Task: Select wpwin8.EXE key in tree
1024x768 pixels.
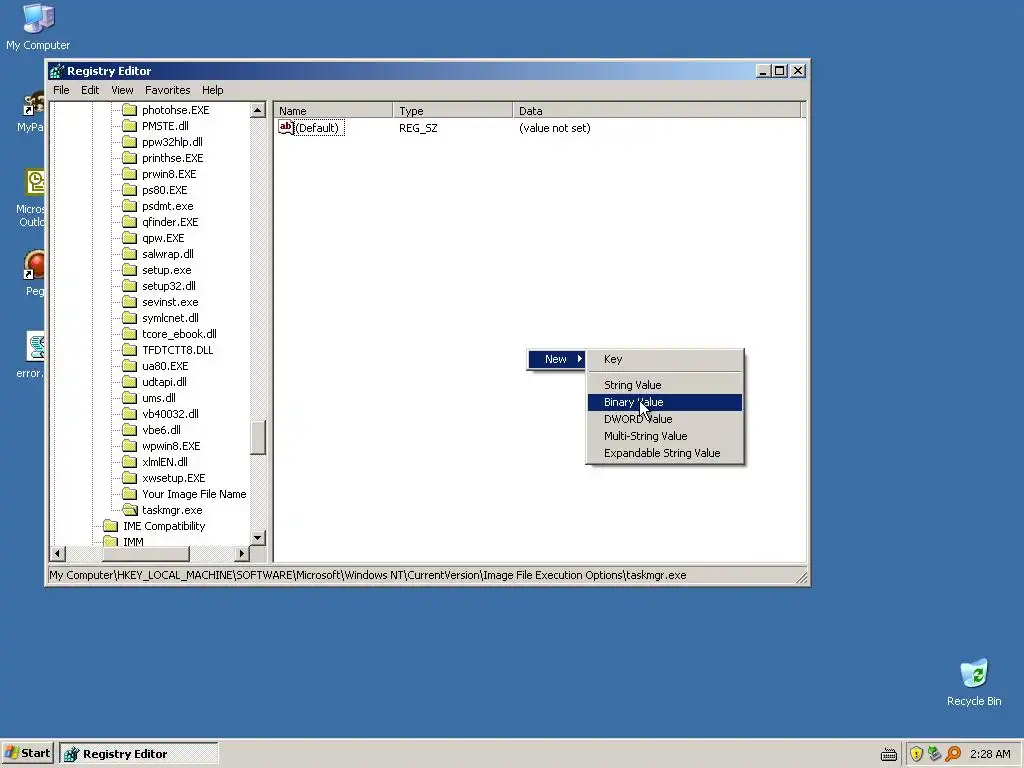Action: coord(171,446)
